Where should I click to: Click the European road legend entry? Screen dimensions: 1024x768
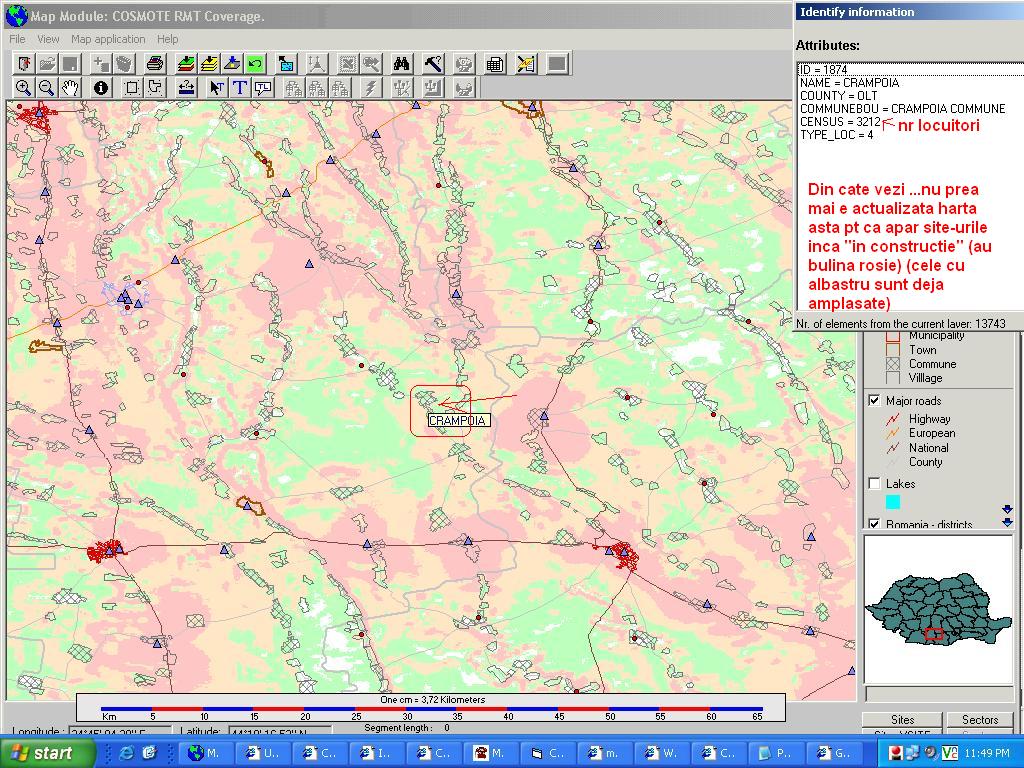tap(931, 433)
